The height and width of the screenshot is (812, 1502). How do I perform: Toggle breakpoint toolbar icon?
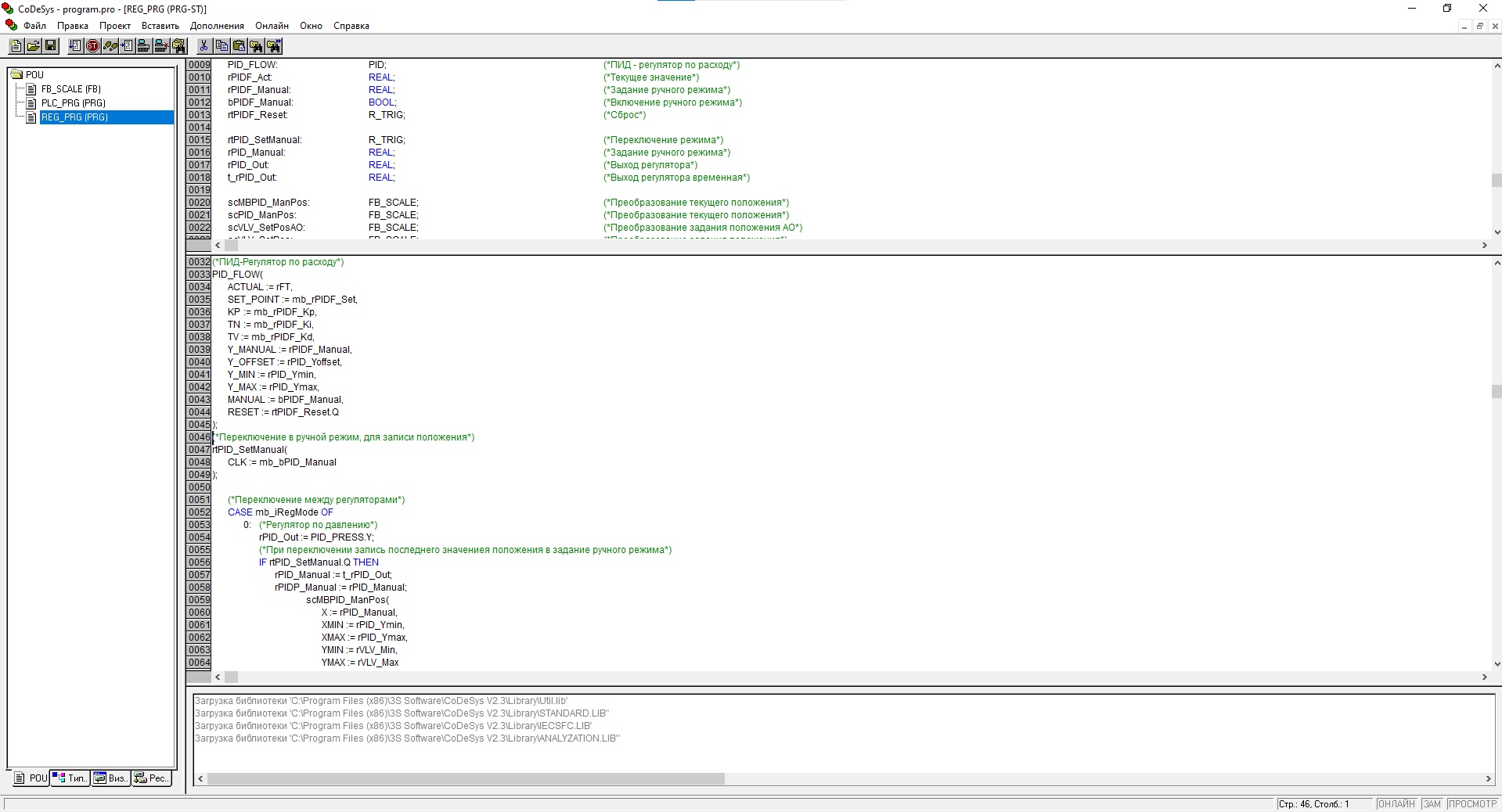pos(128,45)
